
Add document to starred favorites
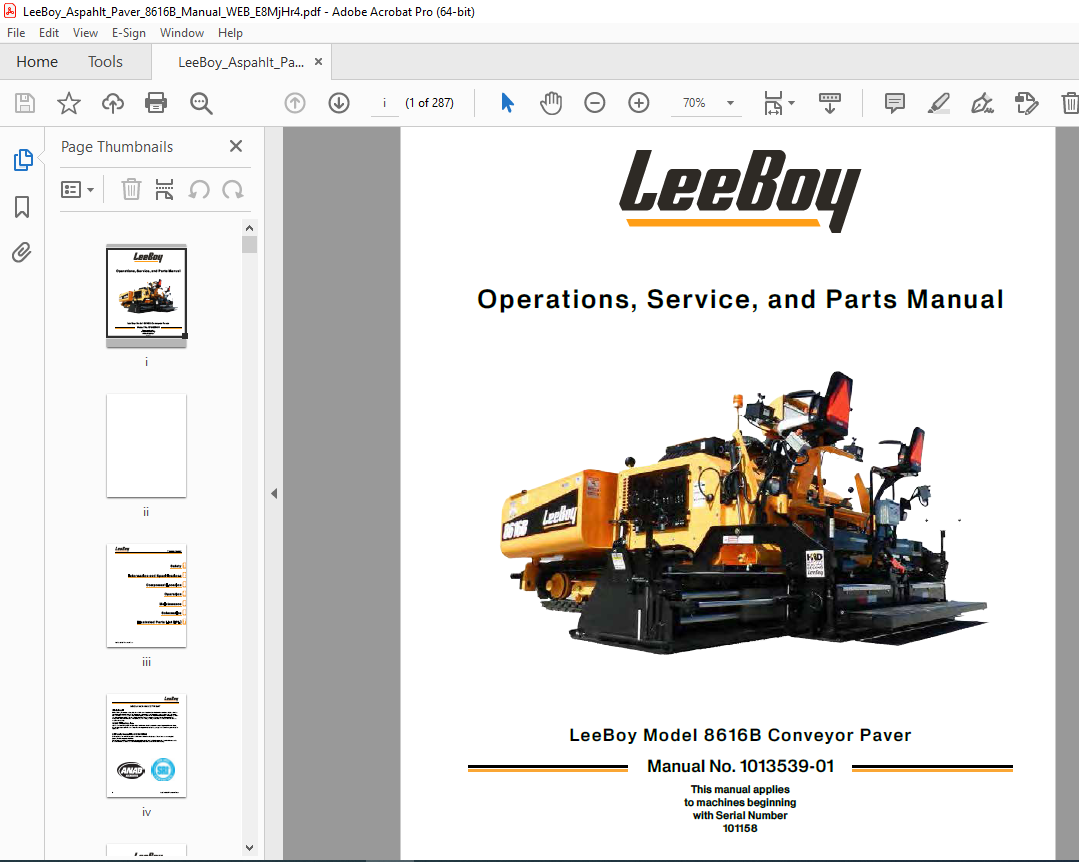point(69,103)
